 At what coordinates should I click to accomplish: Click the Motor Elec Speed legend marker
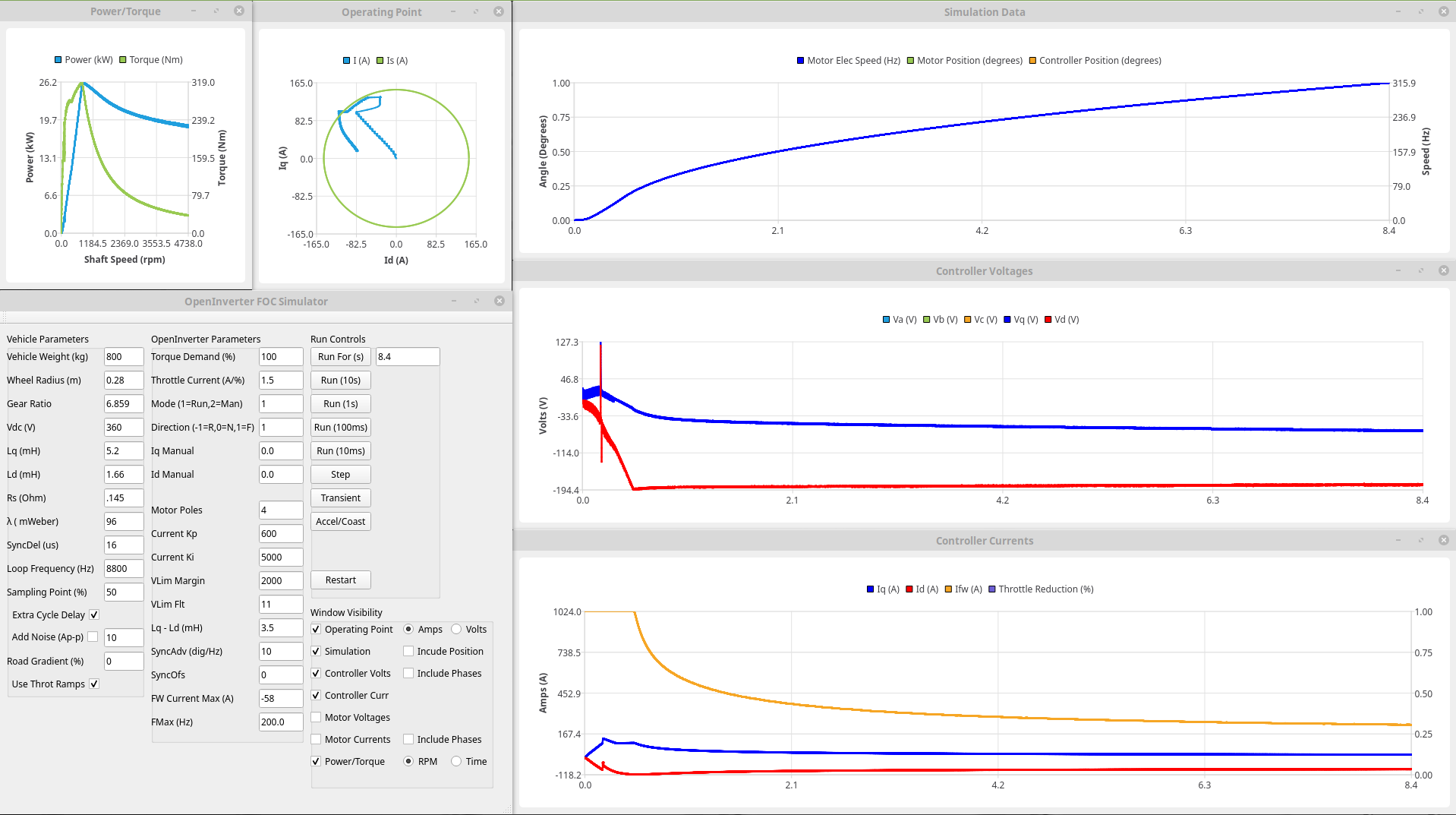coord(800,61)
